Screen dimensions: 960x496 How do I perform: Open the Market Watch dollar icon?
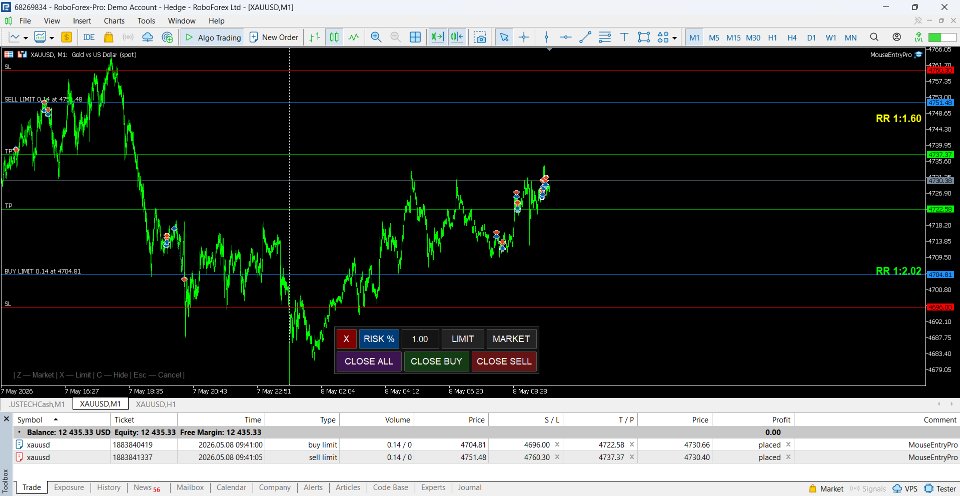(x=66, y=37)
